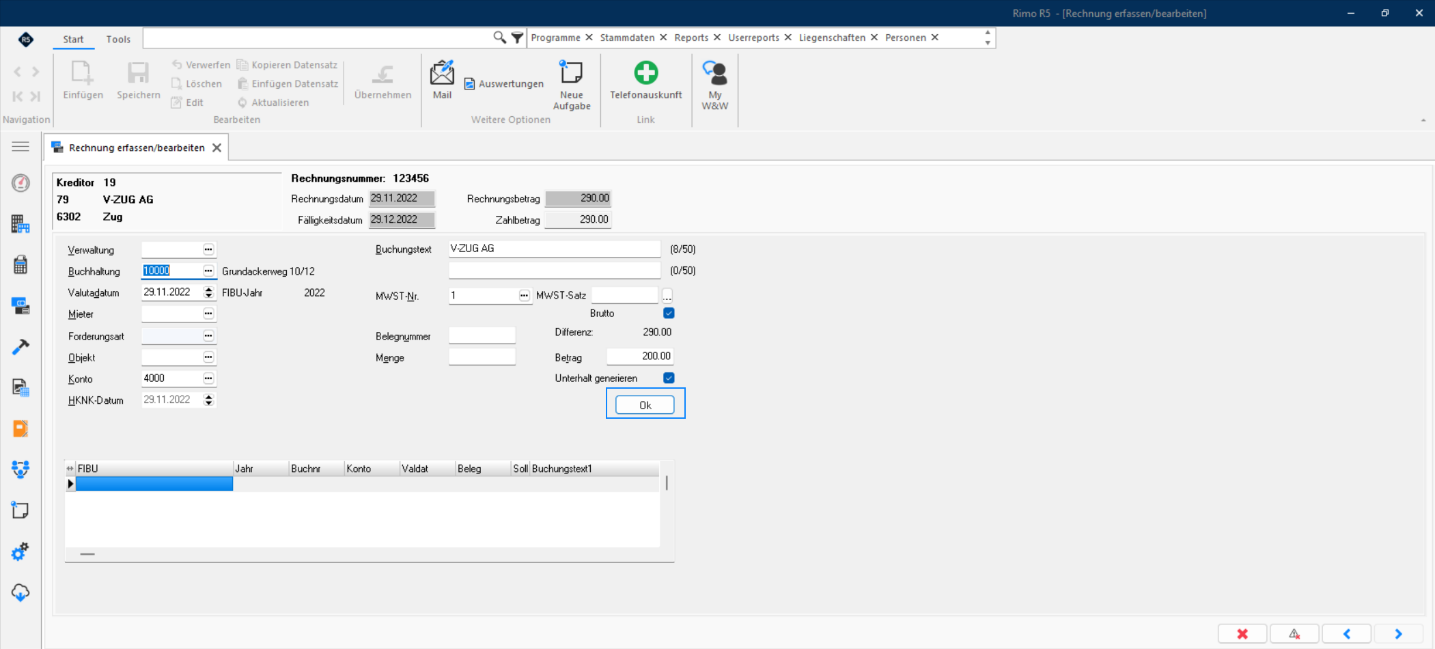
Task: Create a new task with Neue Aufgabe
Action: pyautogui.click(x=572, y=85)
